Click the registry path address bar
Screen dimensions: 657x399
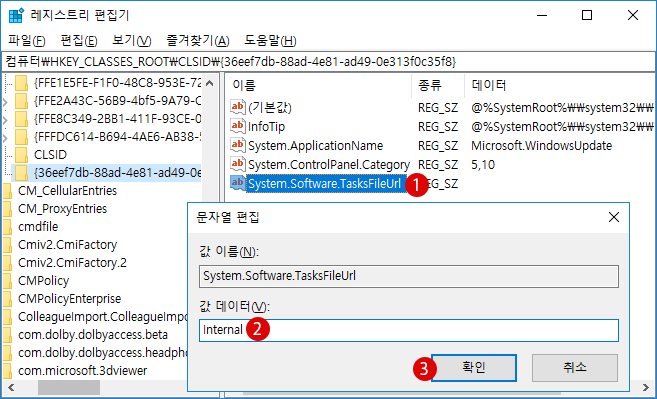coord(328,62)
